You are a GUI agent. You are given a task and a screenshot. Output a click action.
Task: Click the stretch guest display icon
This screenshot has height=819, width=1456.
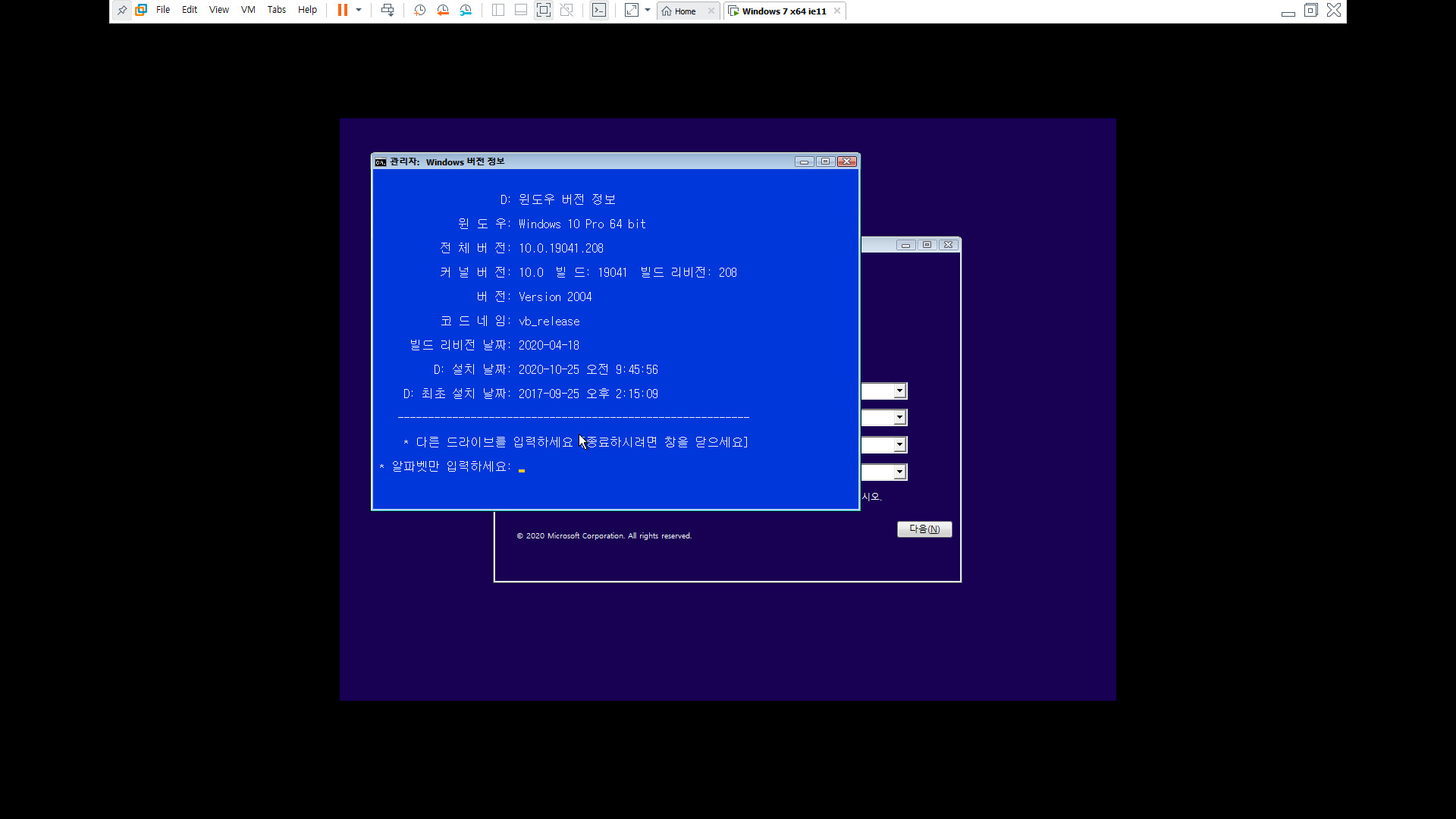coord(632,11)
